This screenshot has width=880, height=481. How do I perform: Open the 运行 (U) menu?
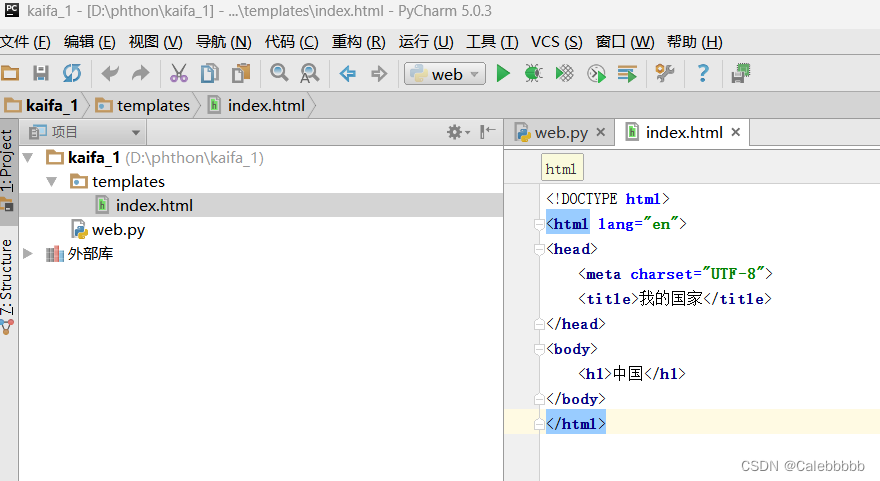[426, 42]
